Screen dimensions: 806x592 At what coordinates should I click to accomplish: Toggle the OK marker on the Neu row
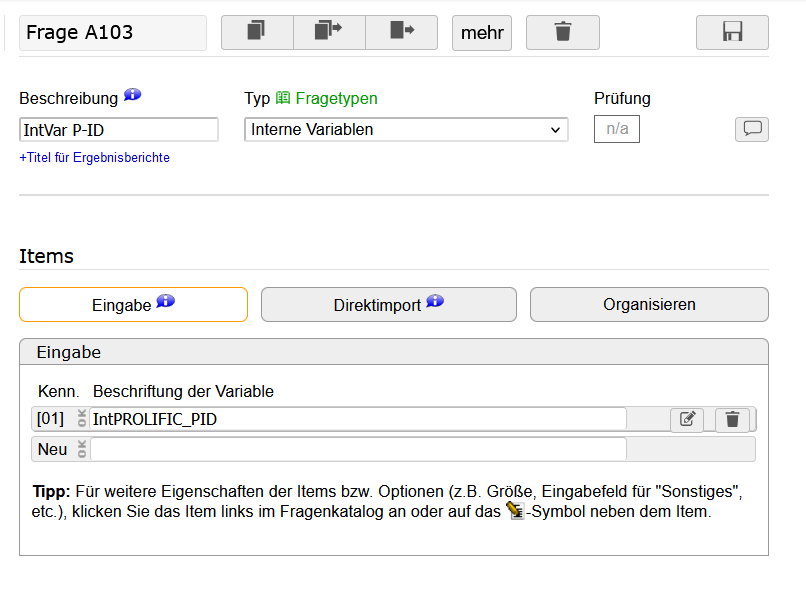pos(82,449)
